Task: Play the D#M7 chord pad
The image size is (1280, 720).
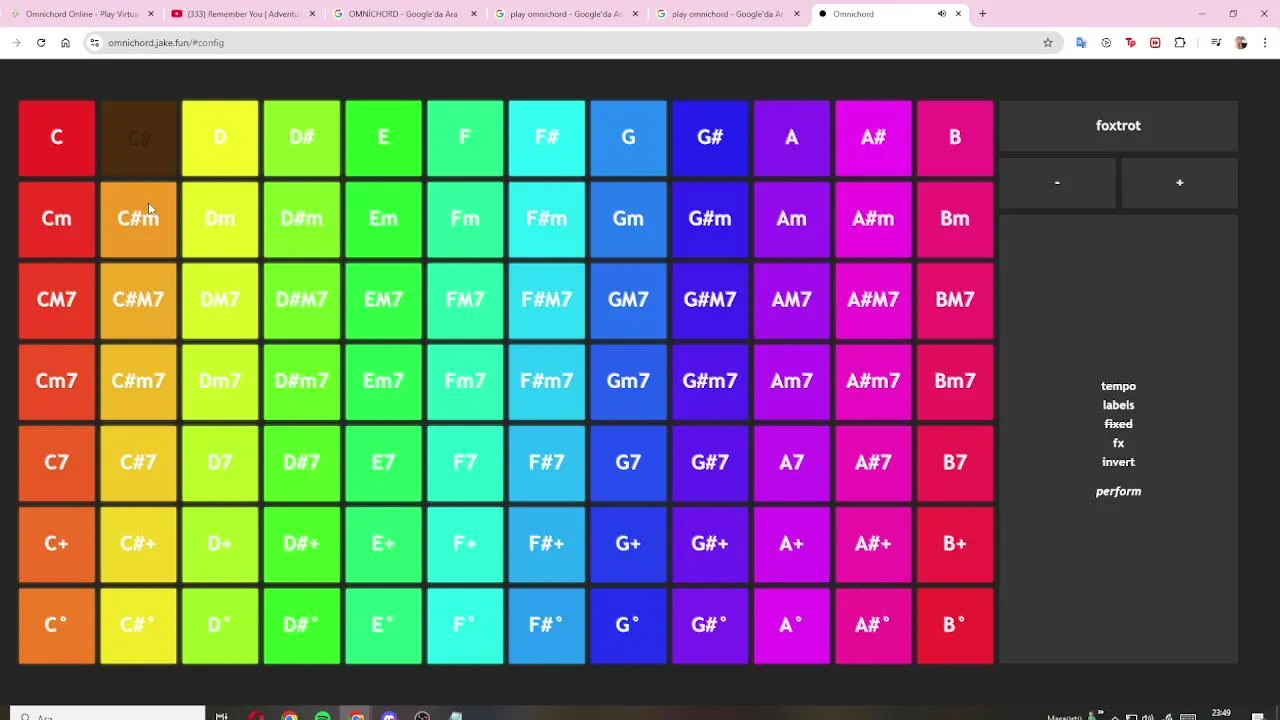Action: click(x=301, y=299)
